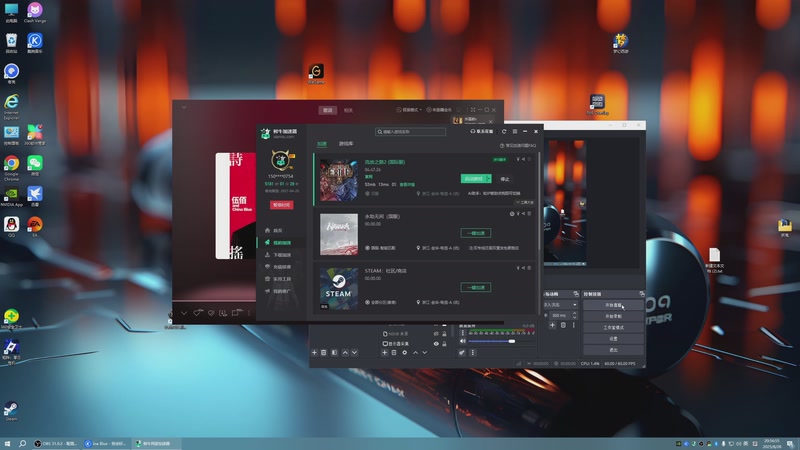
Task: Click the remove scene trash icon in OBS
Action: pyautogui.click(x=323, y=353)
